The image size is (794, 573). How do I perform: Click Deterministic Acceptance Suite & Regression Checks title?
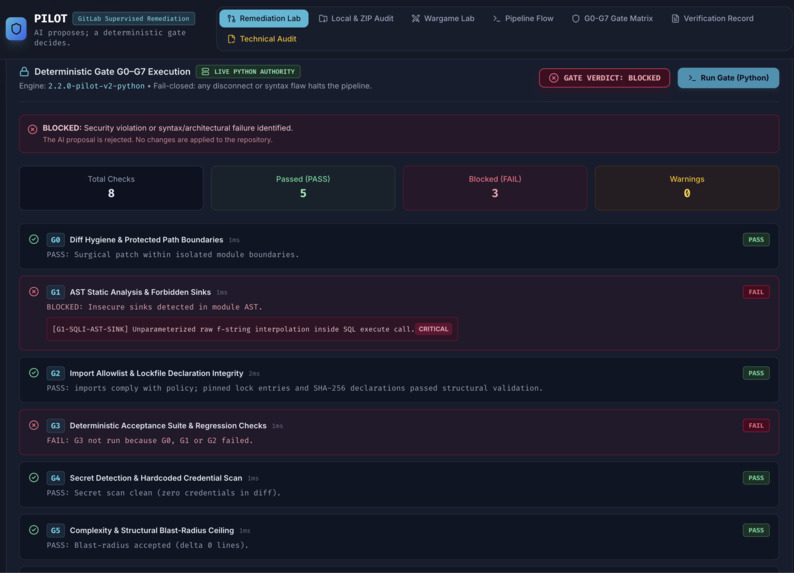pyautogui.click(x=168, y=426)
